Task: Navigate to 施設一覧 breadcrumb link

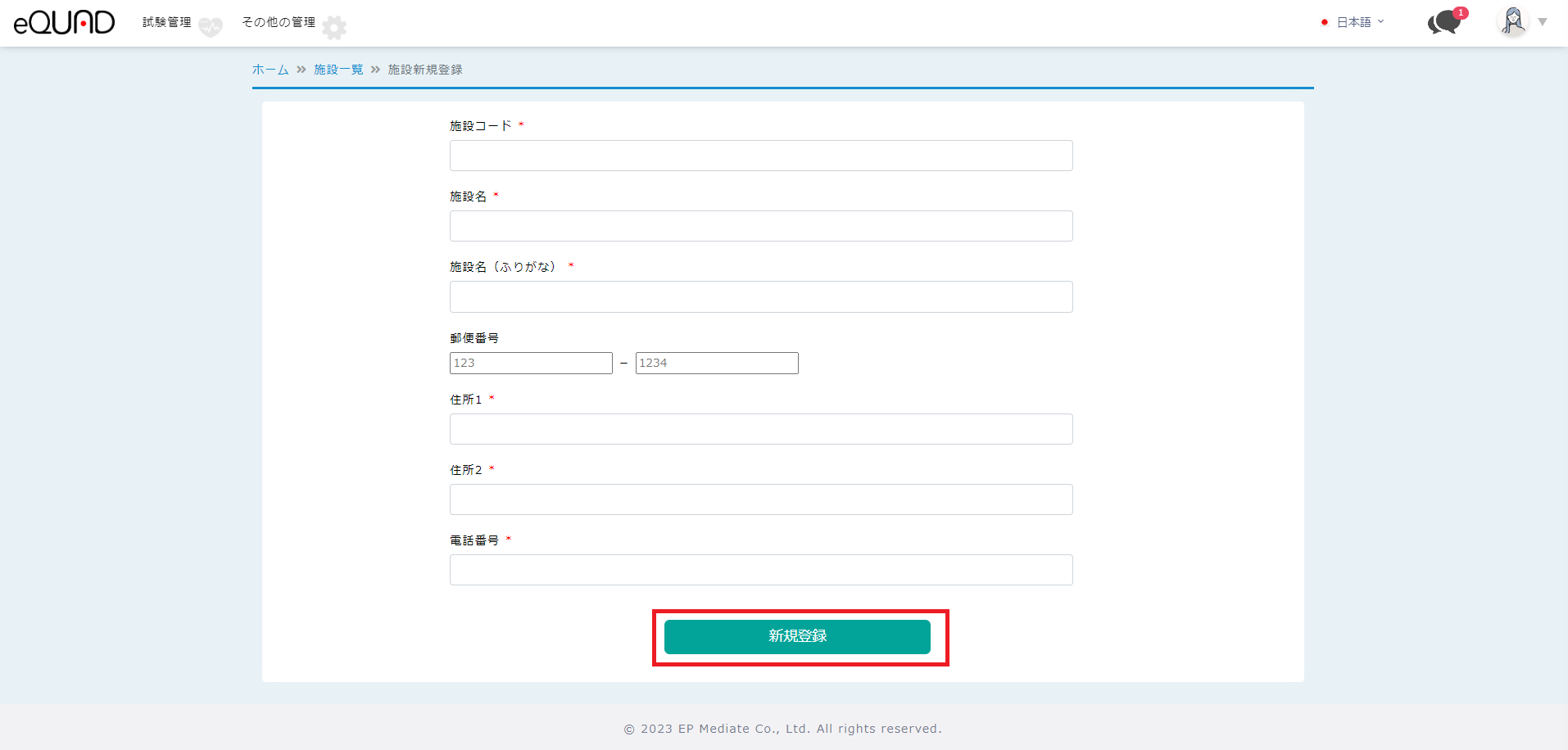Action: 338,70
